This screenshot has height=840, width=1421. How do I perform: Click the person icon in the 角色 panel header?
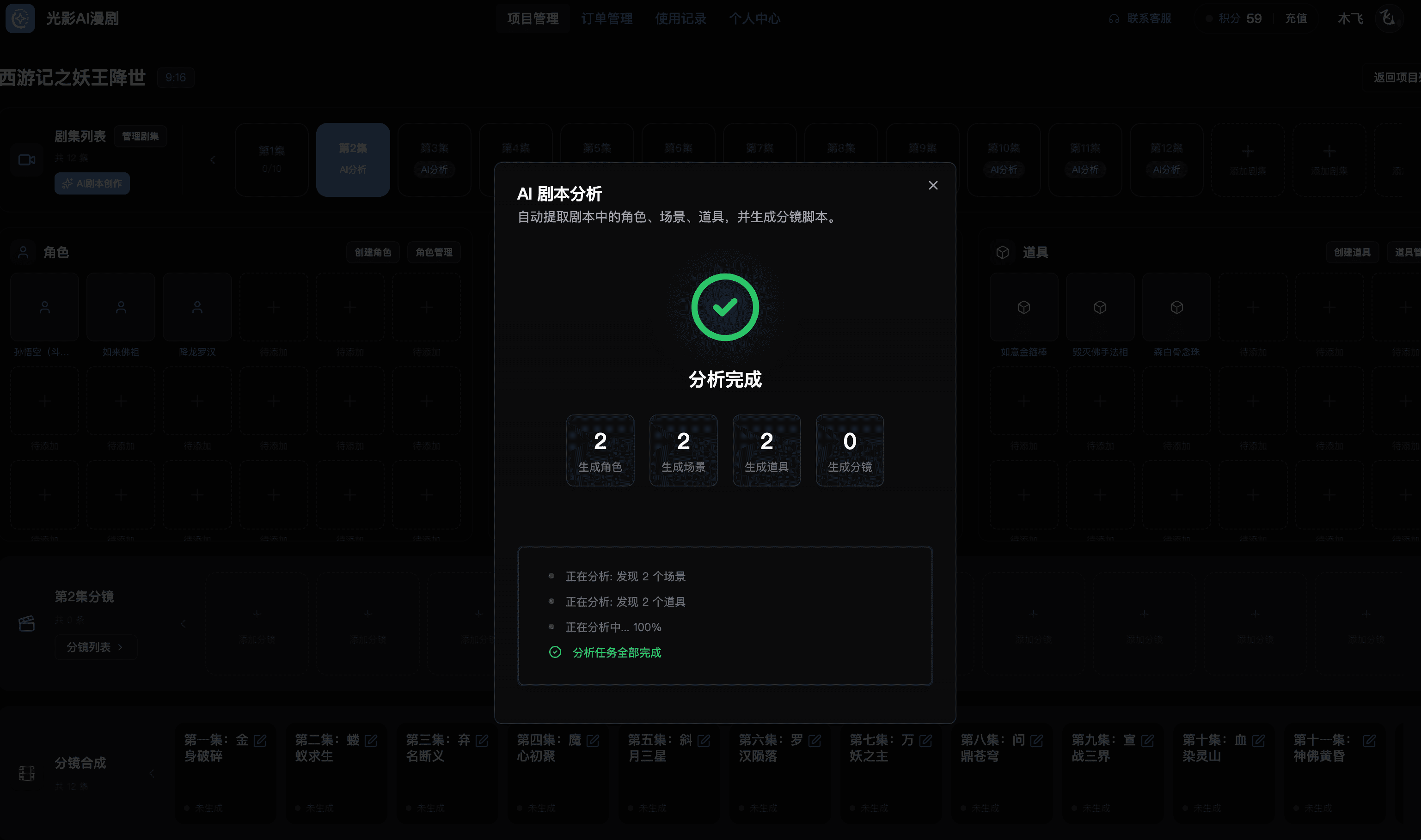point(23,252)
